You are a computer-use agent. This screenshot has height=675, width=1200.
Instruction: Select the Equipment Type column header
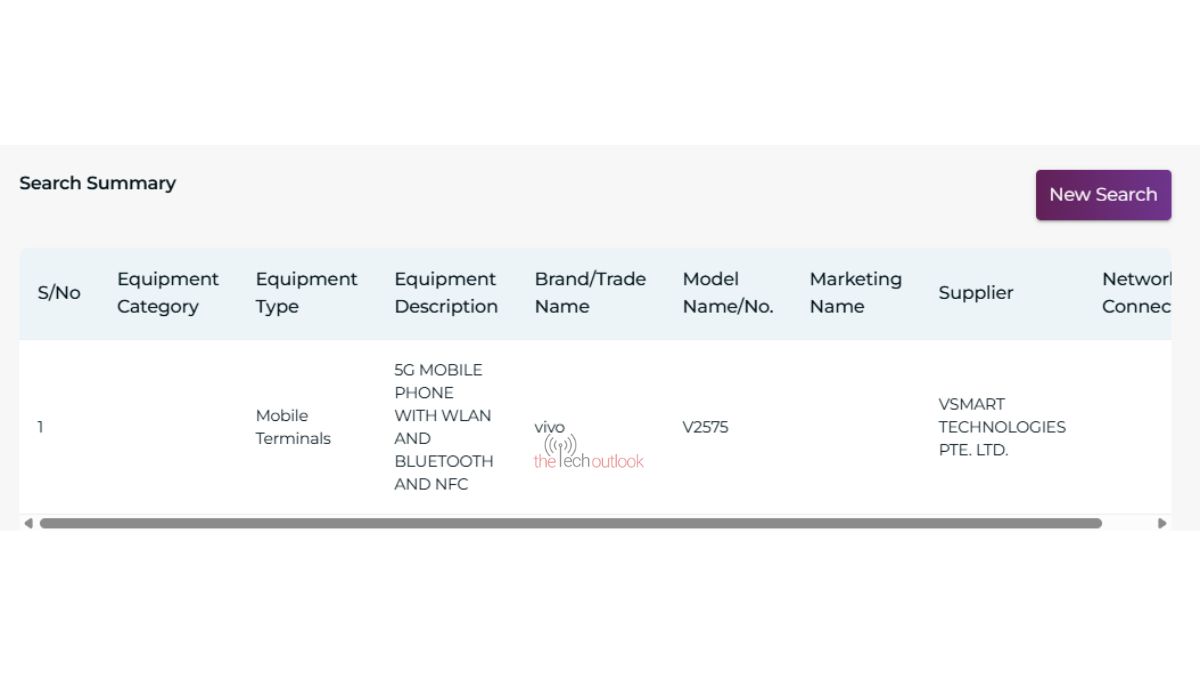[x=306, y=293]
